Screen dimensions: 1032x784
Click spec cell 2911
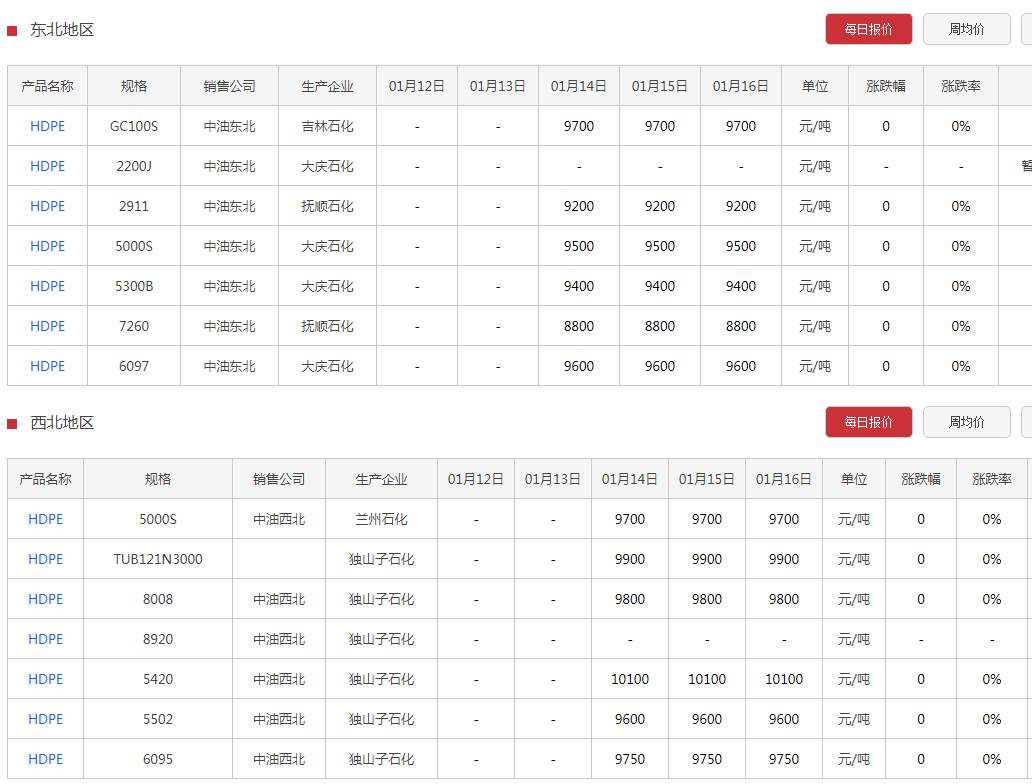coord(134,207)
